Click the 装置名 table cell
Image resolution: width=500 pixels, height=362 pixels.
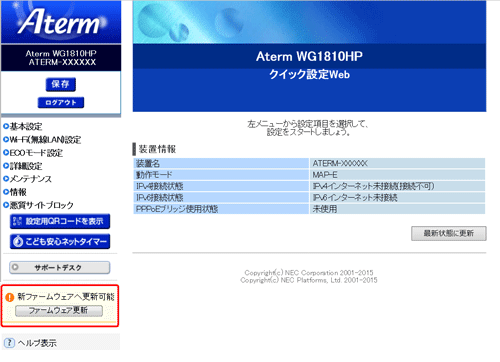pyautogui.click(x=221, y=163)
